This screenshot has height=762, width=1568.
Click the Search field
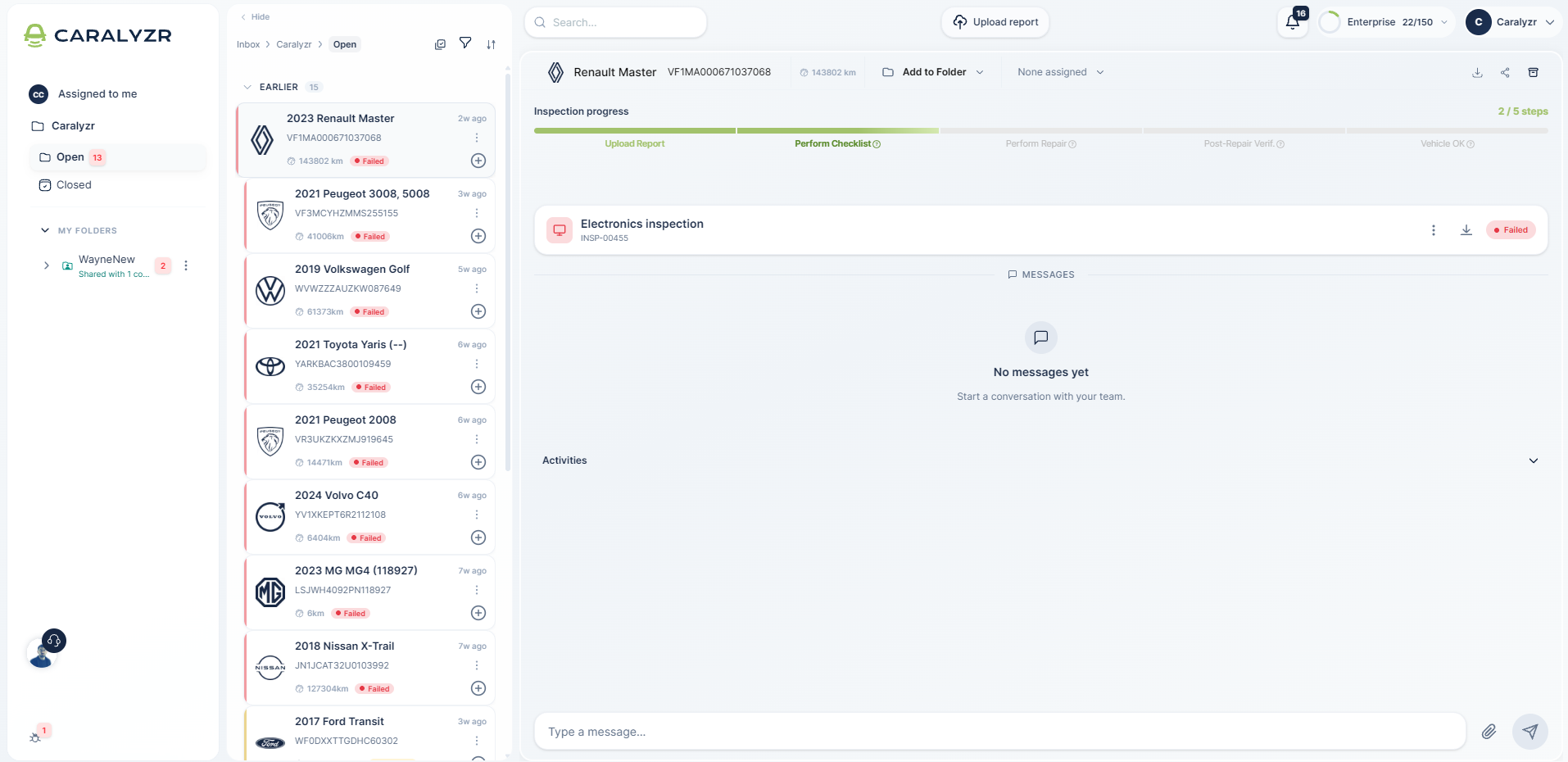click(x=615, y=22)
